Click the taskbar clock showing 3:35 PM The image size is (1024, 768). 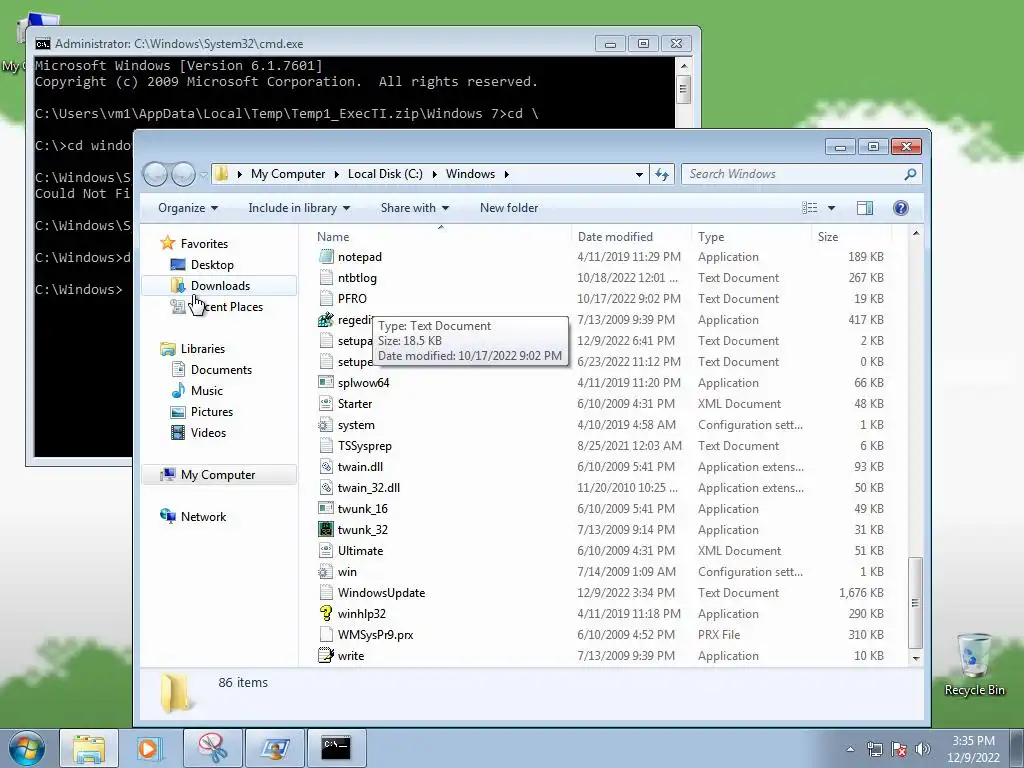[x=973, y=749]
